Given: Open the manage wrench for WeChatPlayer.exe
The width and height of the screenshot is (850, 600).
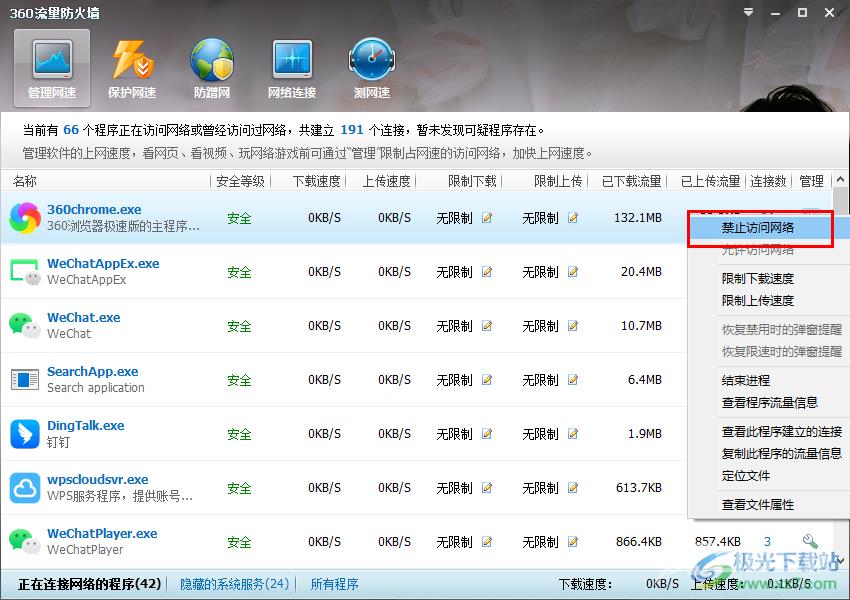Looking at the screenshot, I should click(810, 541).
